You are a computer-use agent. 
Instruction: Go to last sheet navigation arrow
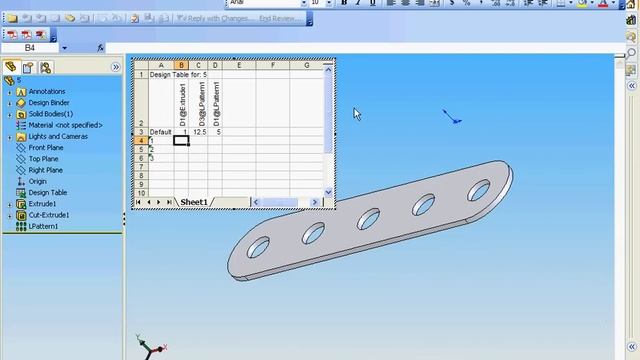[169, 202]
